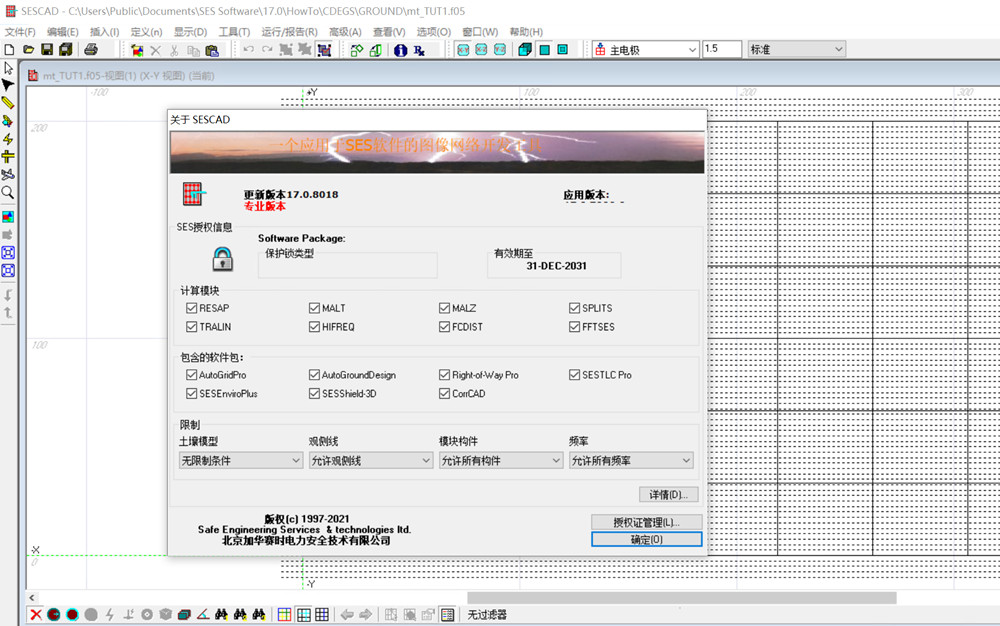1000x626 pixels.
Task: Click the multicolor shapes icon in top toolbar
Action: pyautogui.click(x=137, y=50)
